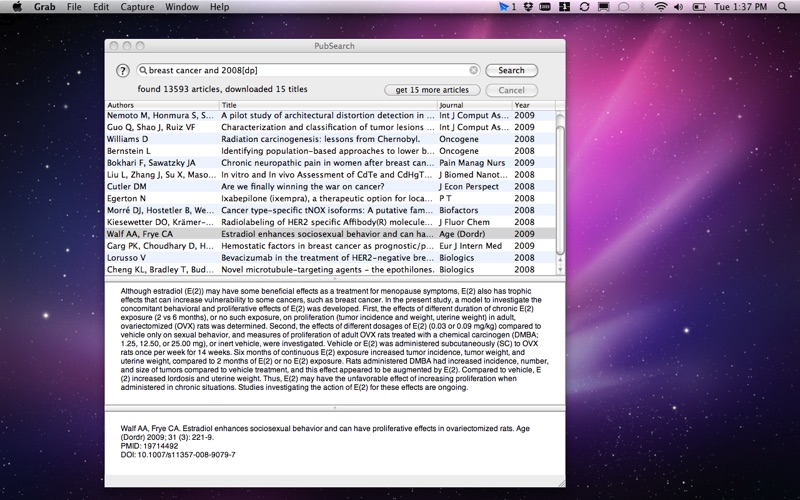Open the volume control in the menu bar
This screenshot has height=500, width=800.
coord(679,7)
